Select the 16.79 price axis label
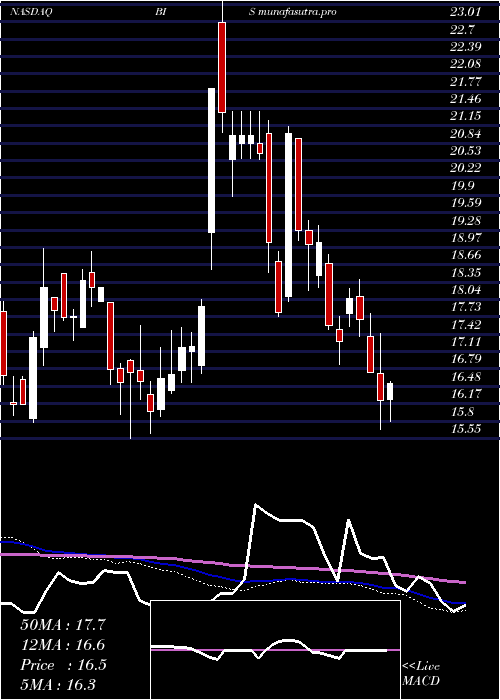This screenshot has width=500, height=700. [466, 359]
